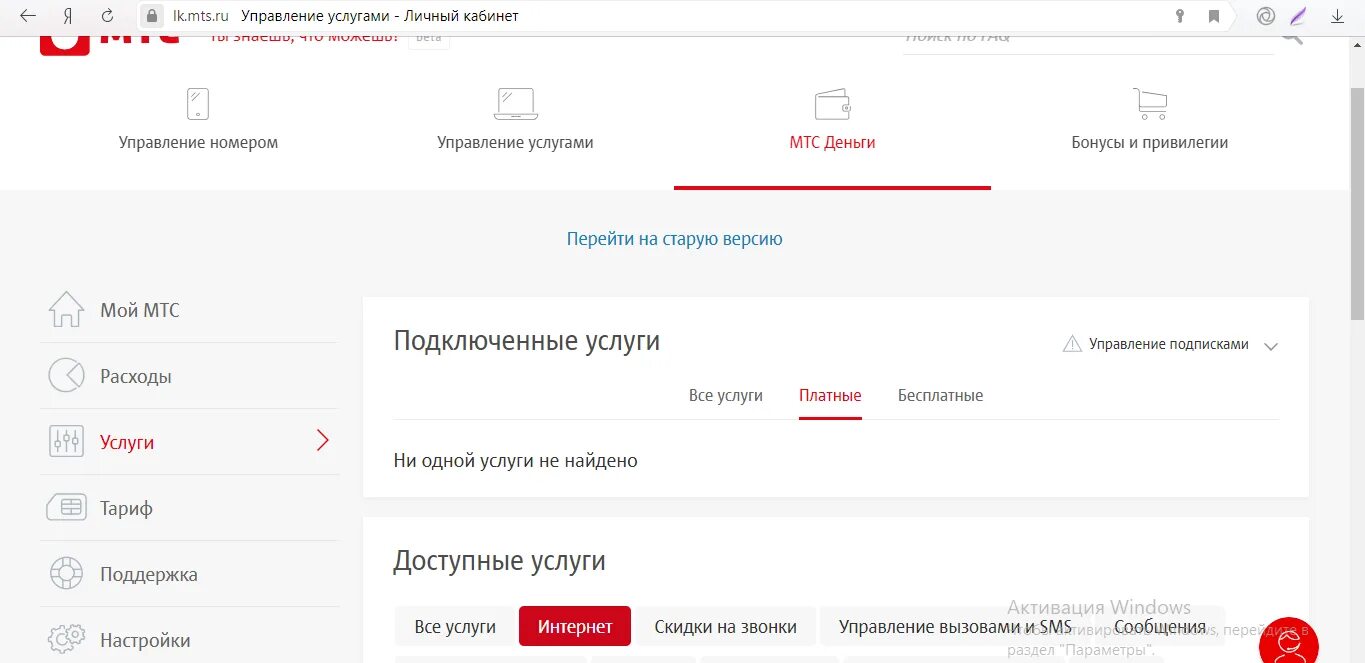This screenshot has width=1365, height=663.
Task: Select Скидки на звонки filter
Action: 726,627
